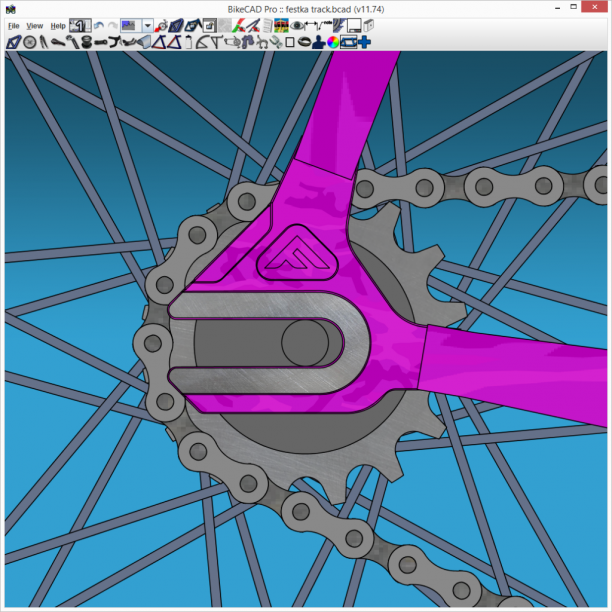The height and width of the screenshot is (612, 612).
Task: Open the saddle settings icon
Action: (x=58, y=42)
